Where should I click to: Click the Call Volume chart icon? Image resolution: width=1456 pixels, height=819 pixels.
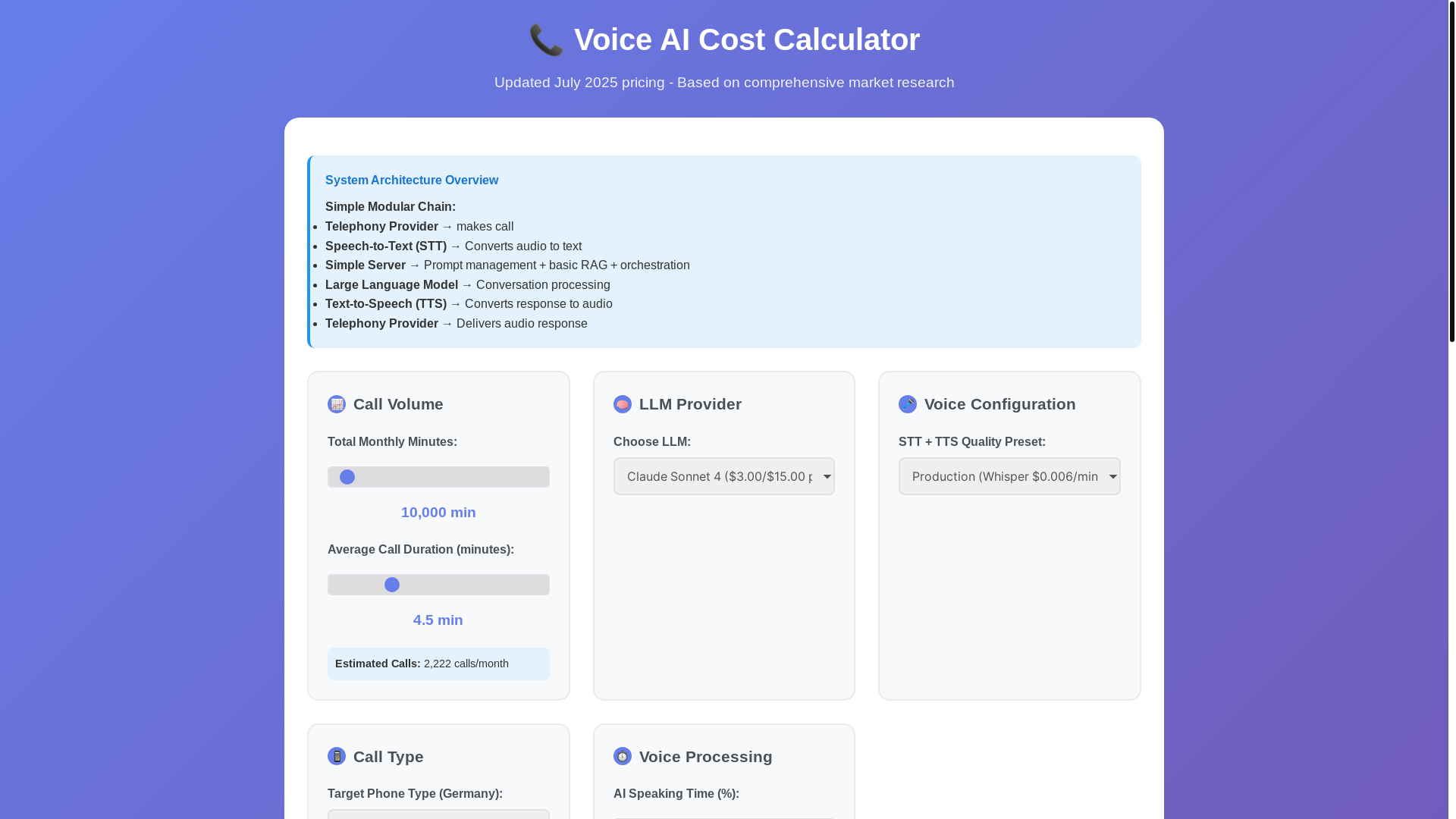point(337,404)
